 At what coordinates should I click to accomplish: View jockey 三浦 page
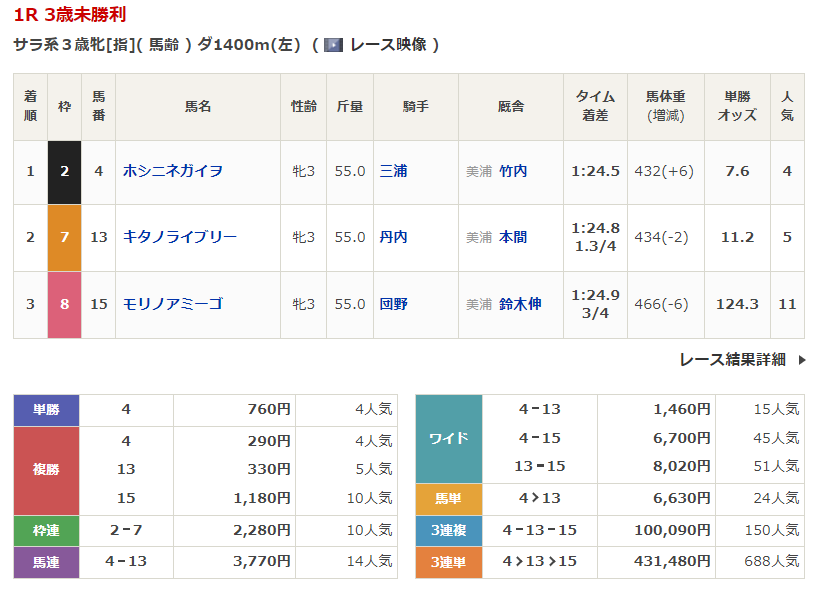[393, 171]
